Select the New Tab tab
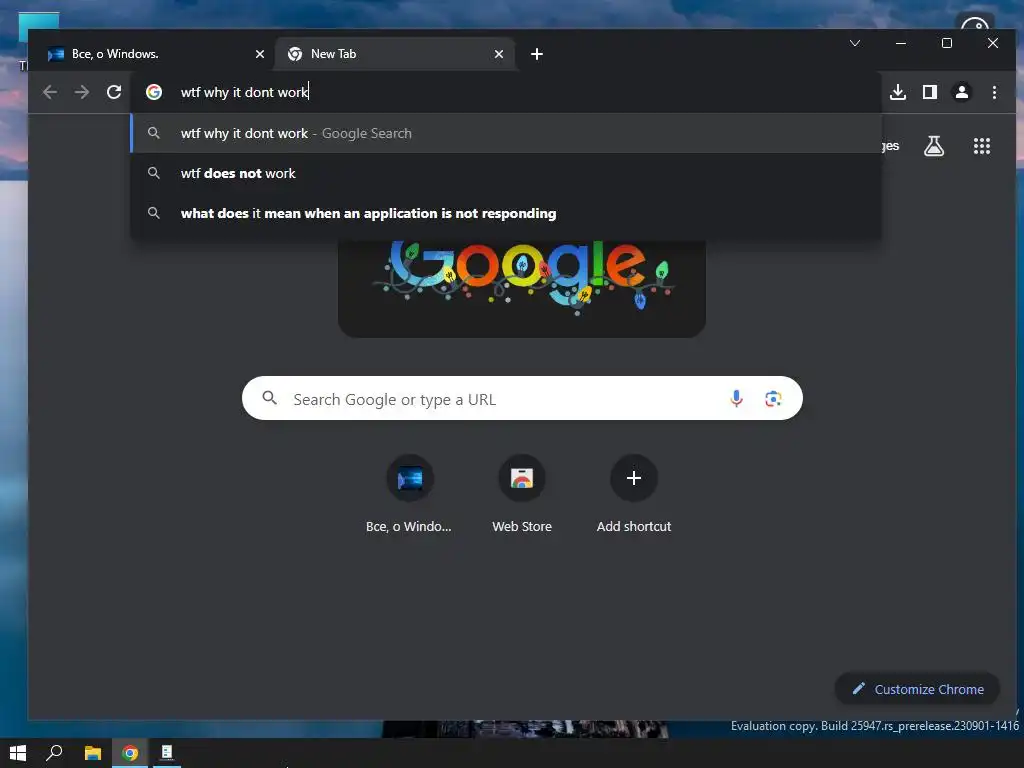 click(395, 54)
